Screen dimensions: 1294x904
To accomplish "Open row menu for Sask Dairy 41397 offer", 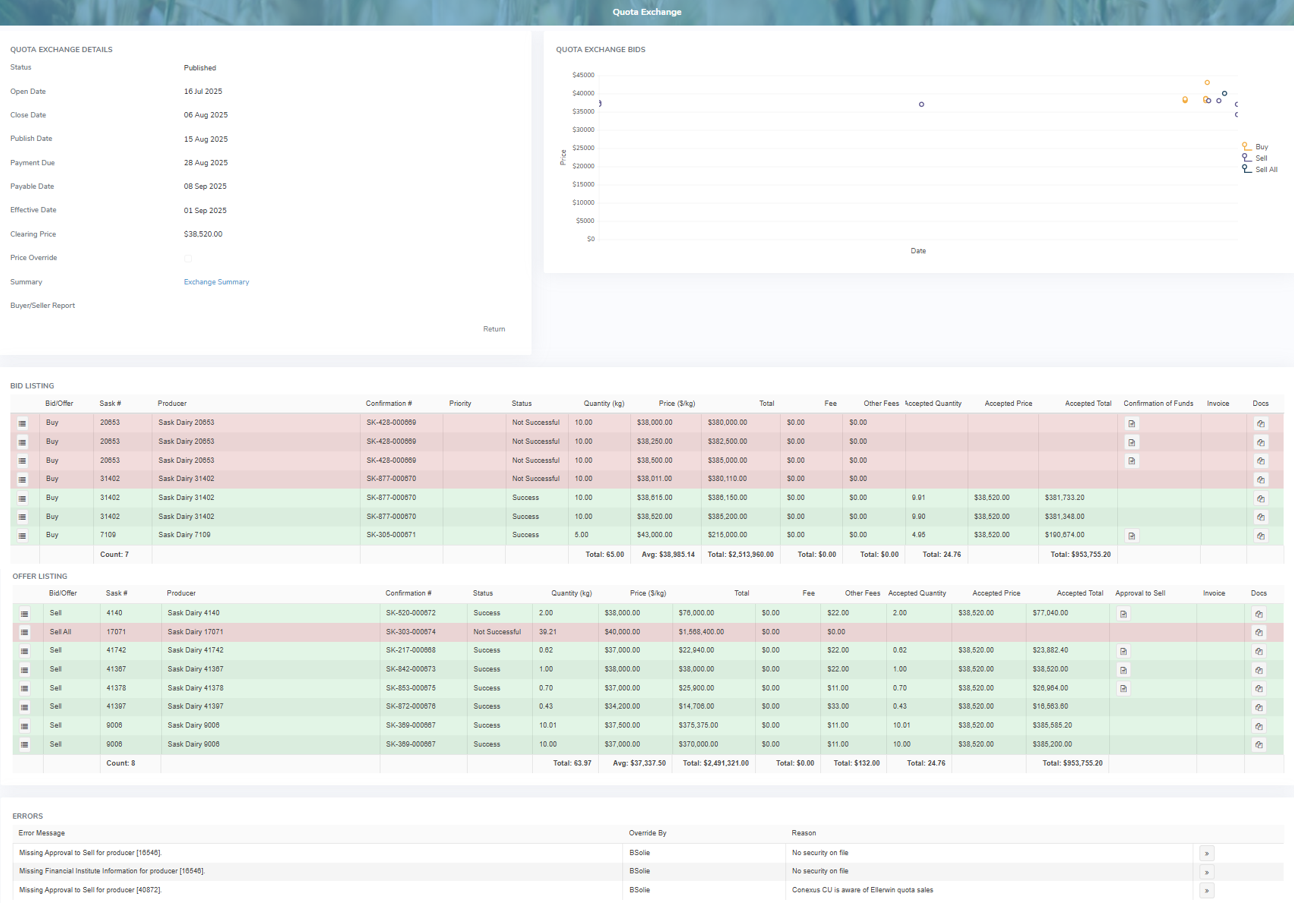I will tap(24, 707).
